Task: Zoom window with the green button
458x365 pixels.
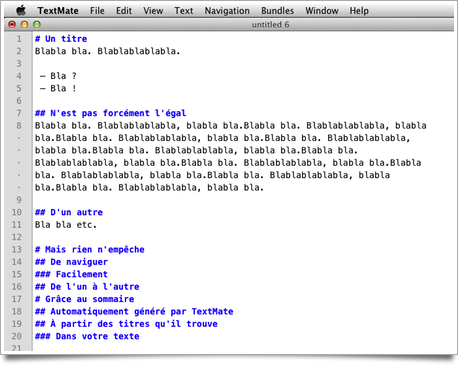Action: click(x=37, y=24)
